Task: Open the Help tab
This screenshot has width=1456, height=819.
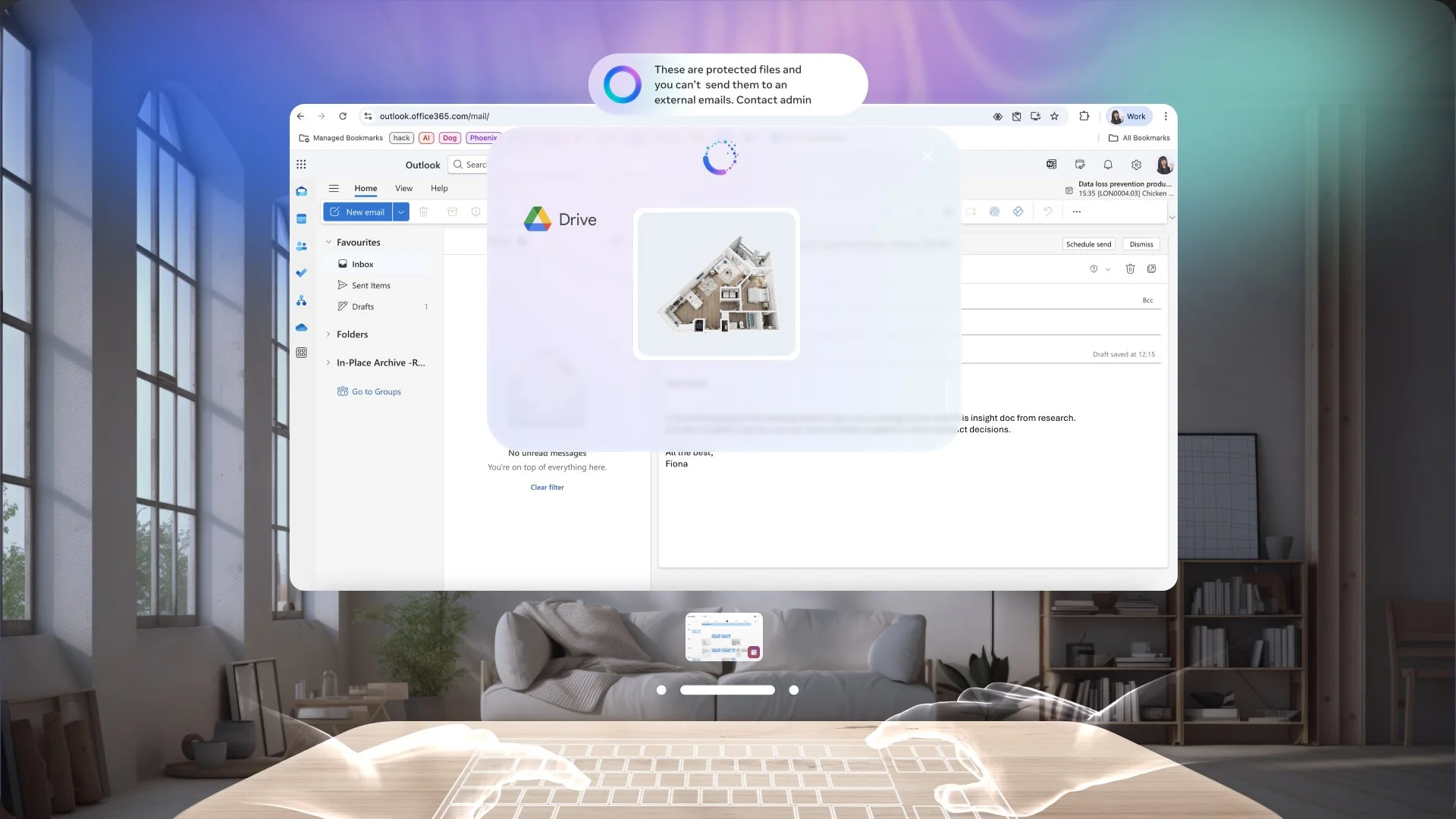Action: (x=439, y=188)
